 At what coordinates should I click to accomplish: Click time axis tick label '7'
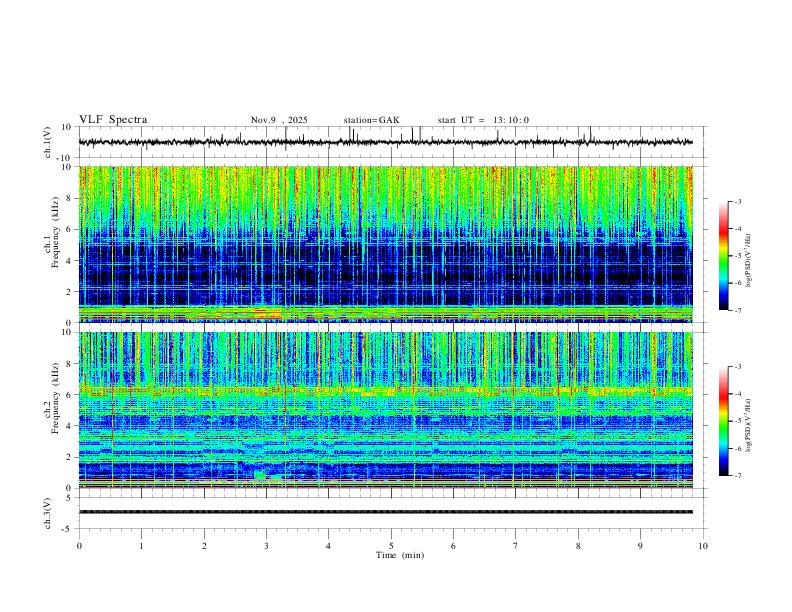(x=516, y=546)
